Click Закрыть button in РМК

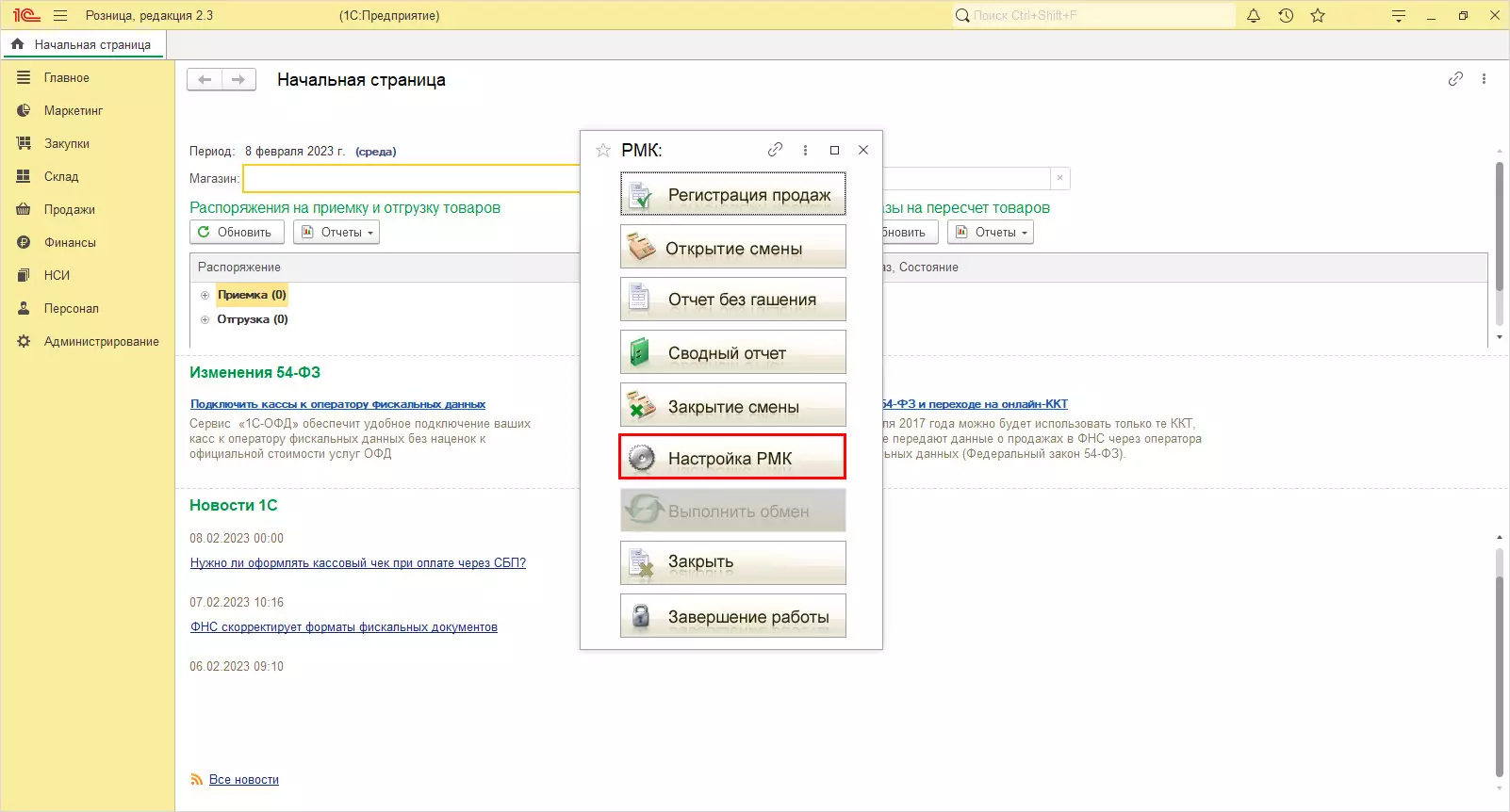[732, 563]
